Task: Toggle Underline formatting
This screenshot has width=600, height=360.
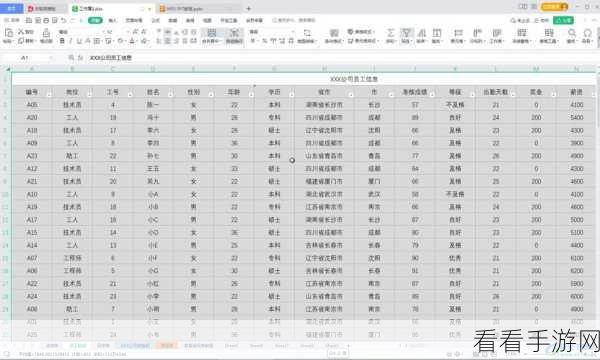Action: click(x=79, y=41)
